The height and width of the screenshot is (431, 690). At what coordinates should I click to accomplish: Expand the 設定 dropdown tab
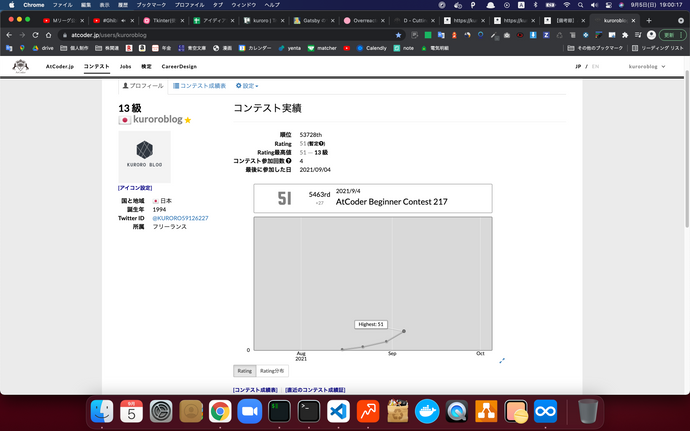pos(247,86)
